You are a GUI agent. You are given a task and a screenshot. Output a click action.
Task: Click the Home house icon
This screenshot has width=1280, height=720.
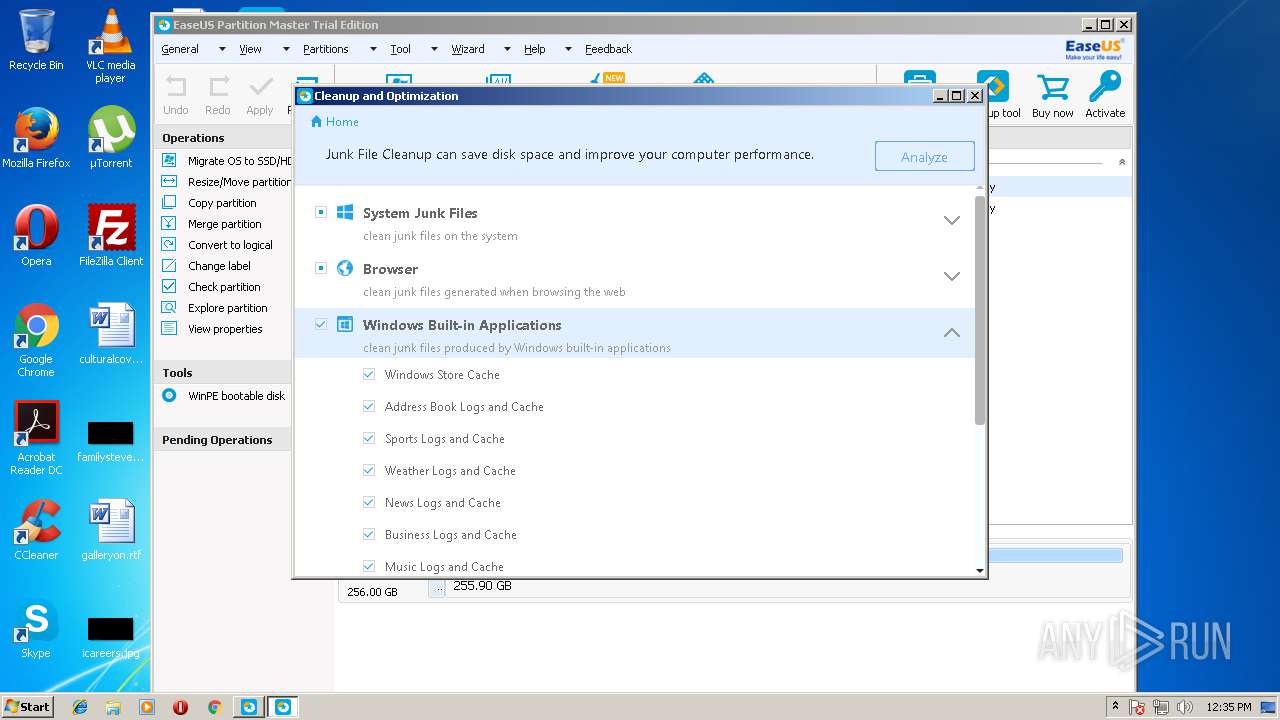tap(317, 121)
